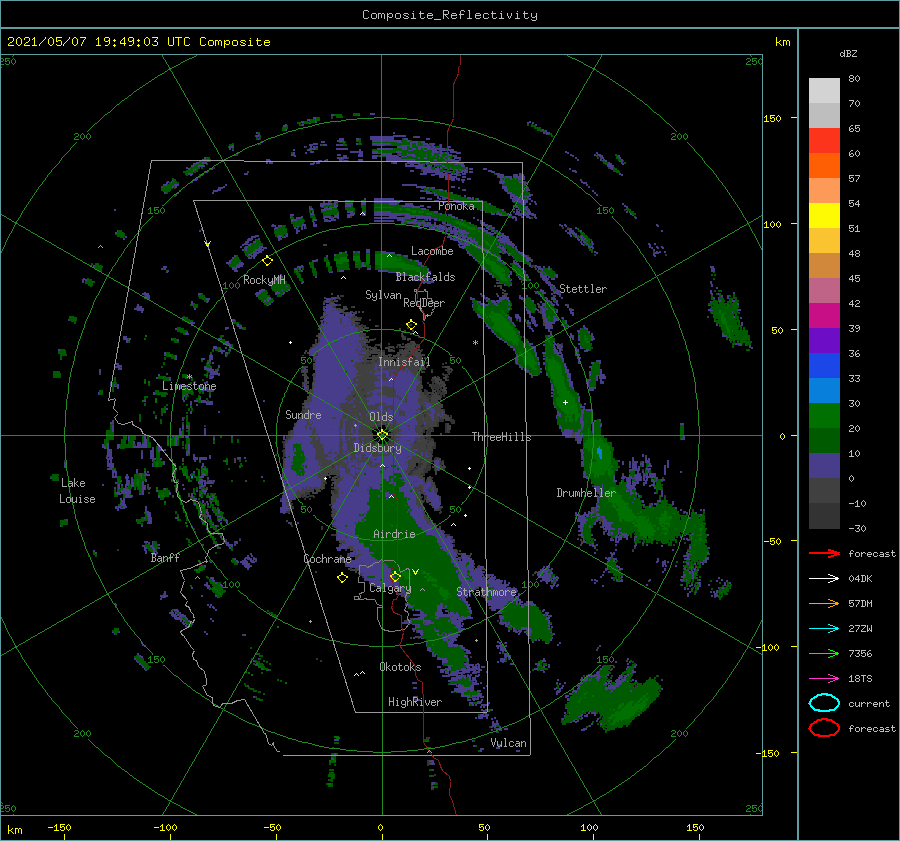
Task: Click the green 7356 arrow legend icon
Action: coord(824,653)
